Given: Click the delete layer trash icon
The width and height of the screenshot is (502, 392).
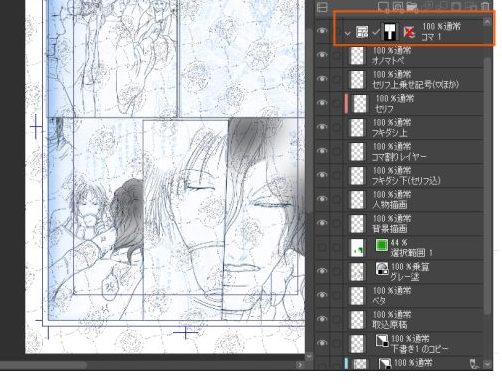Looking at the screenshot, I should (485, 7).
